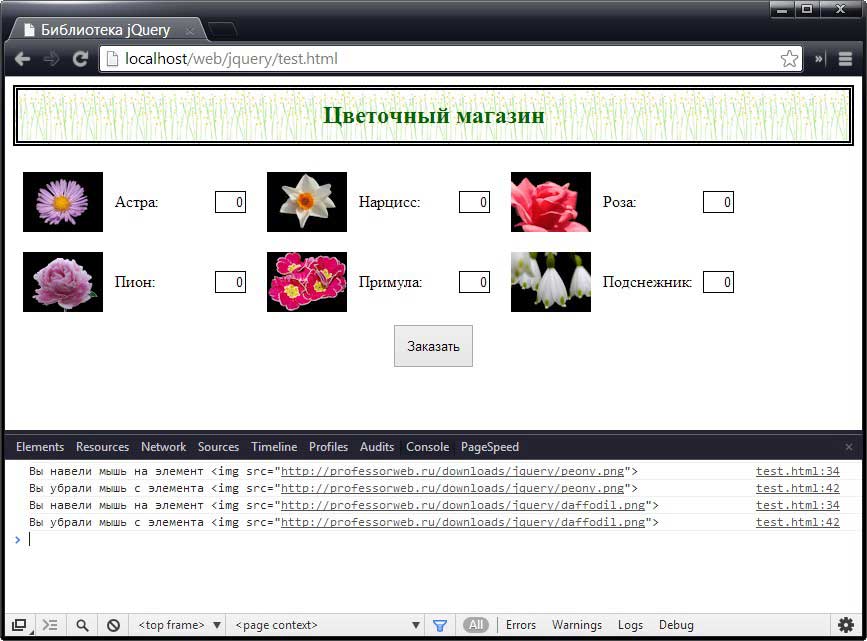Image resolution: width=867 pixels, height=641 pixels.
Task: Click the Примула flower image
Action: pyautogui.click(x=307, y=282)
